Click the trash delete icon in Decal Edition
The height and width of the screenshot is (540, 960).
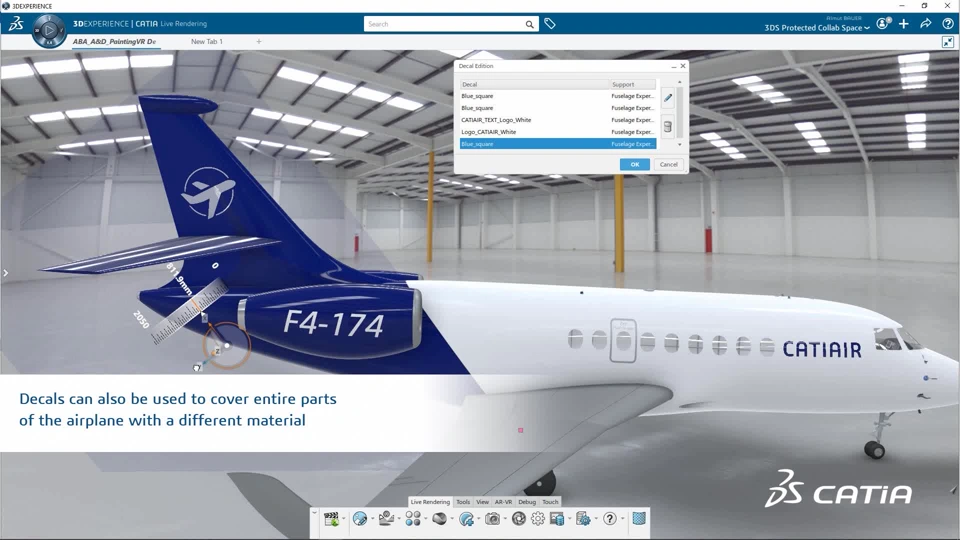[x=668, y=127]
